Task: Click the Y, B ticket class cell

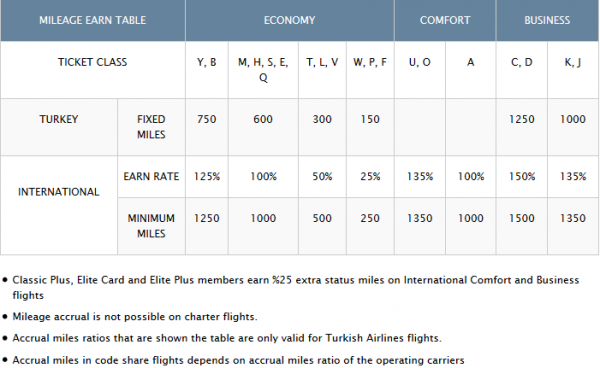Action: click(x=207, y=70)
